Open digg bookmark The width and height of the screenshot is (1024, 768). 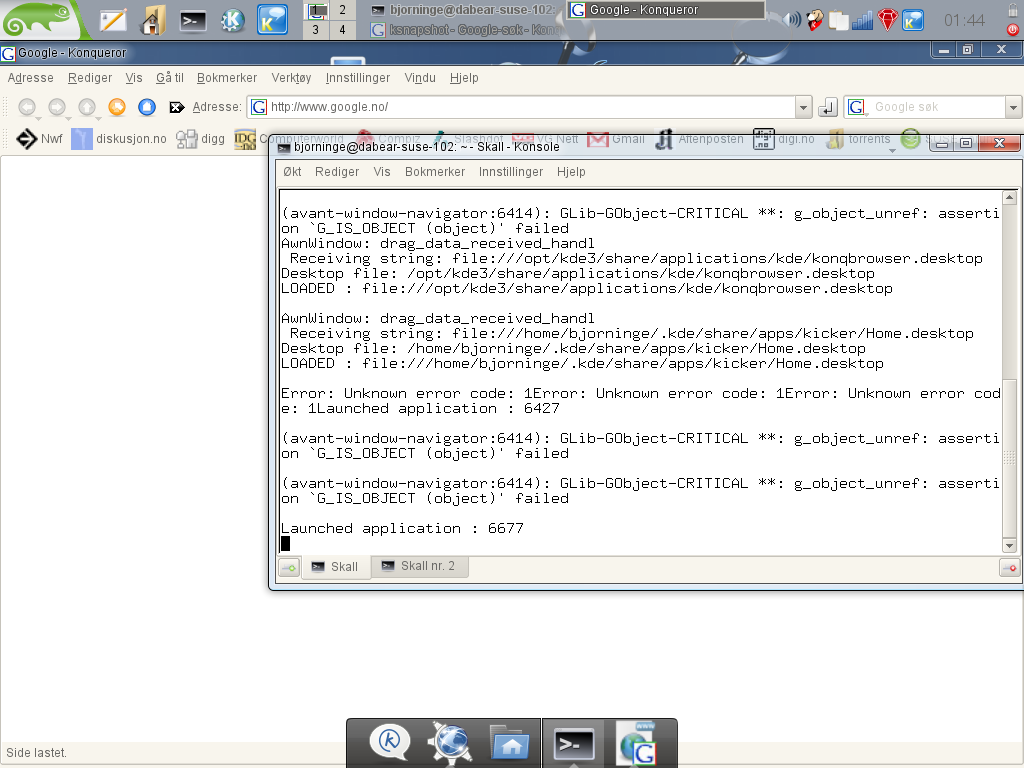point(200,138)
